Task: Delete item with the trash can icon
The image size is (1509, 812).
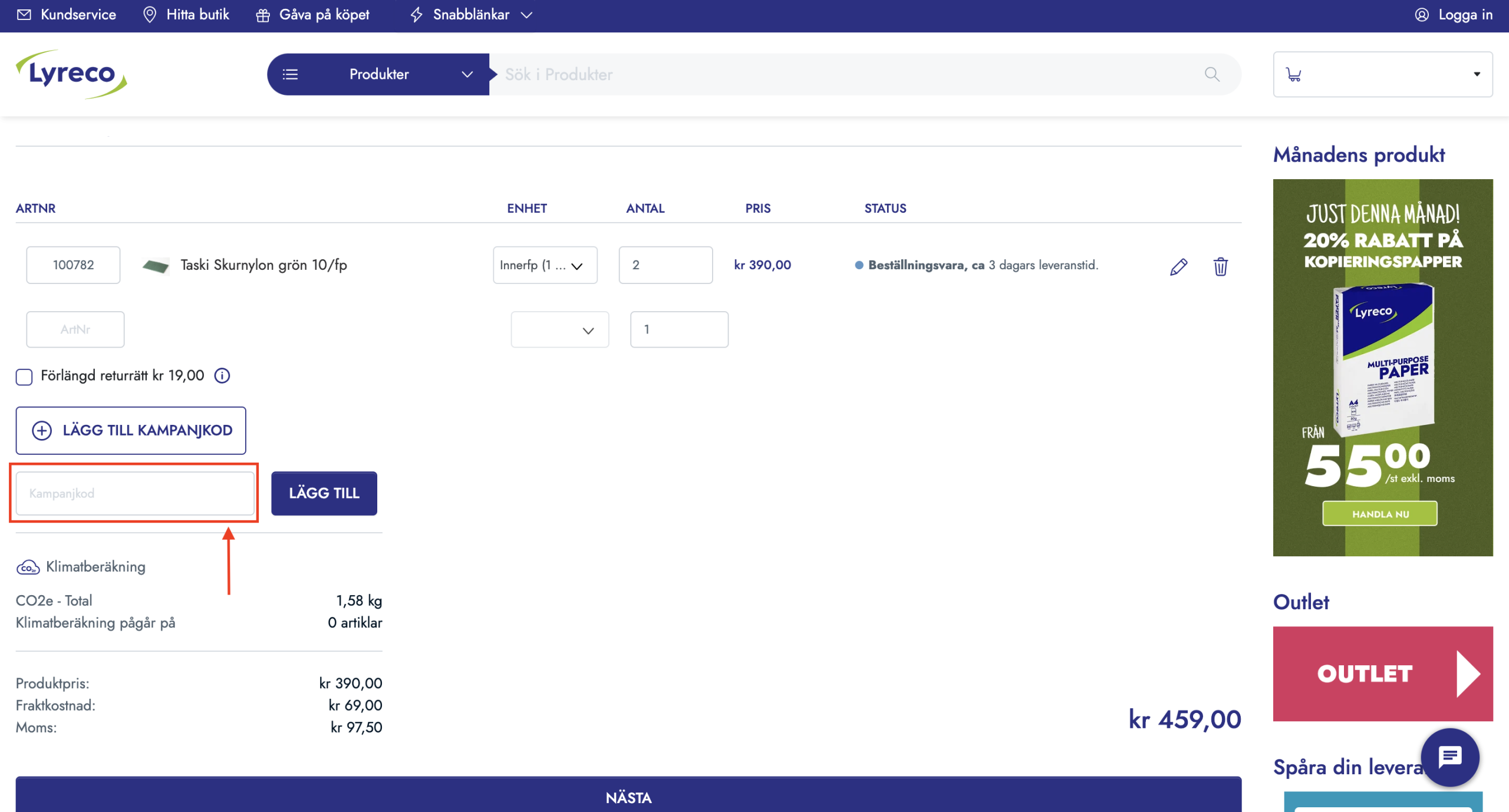Action: 1220,266
